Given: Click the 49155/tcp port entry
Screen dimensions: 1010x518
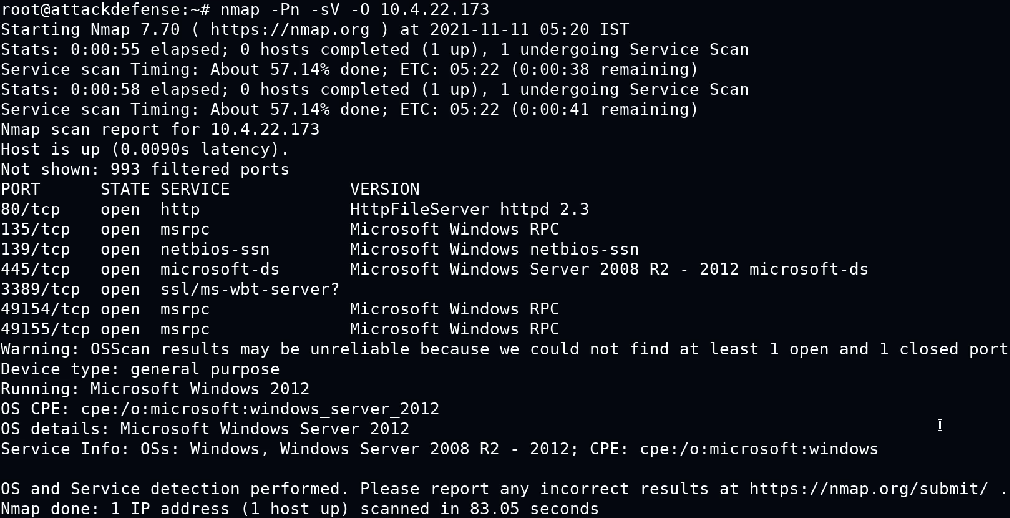Looking at the screenshot, I should [45, 329].
